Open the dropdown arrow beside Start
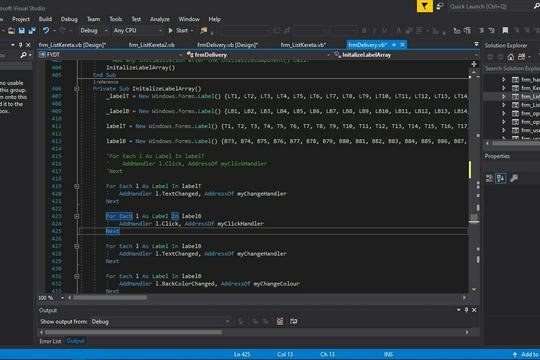 [192, 31]
